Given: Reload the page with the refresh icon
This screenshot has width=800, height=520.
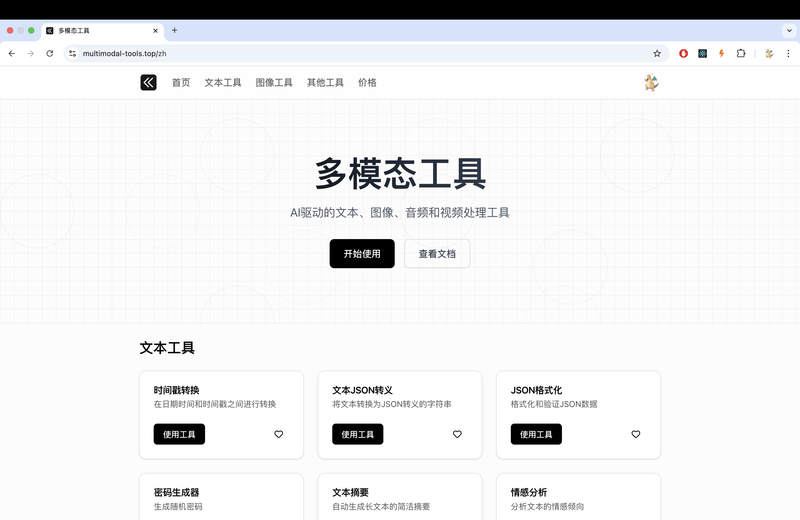Looking at the screenshot, I should 49,53.
